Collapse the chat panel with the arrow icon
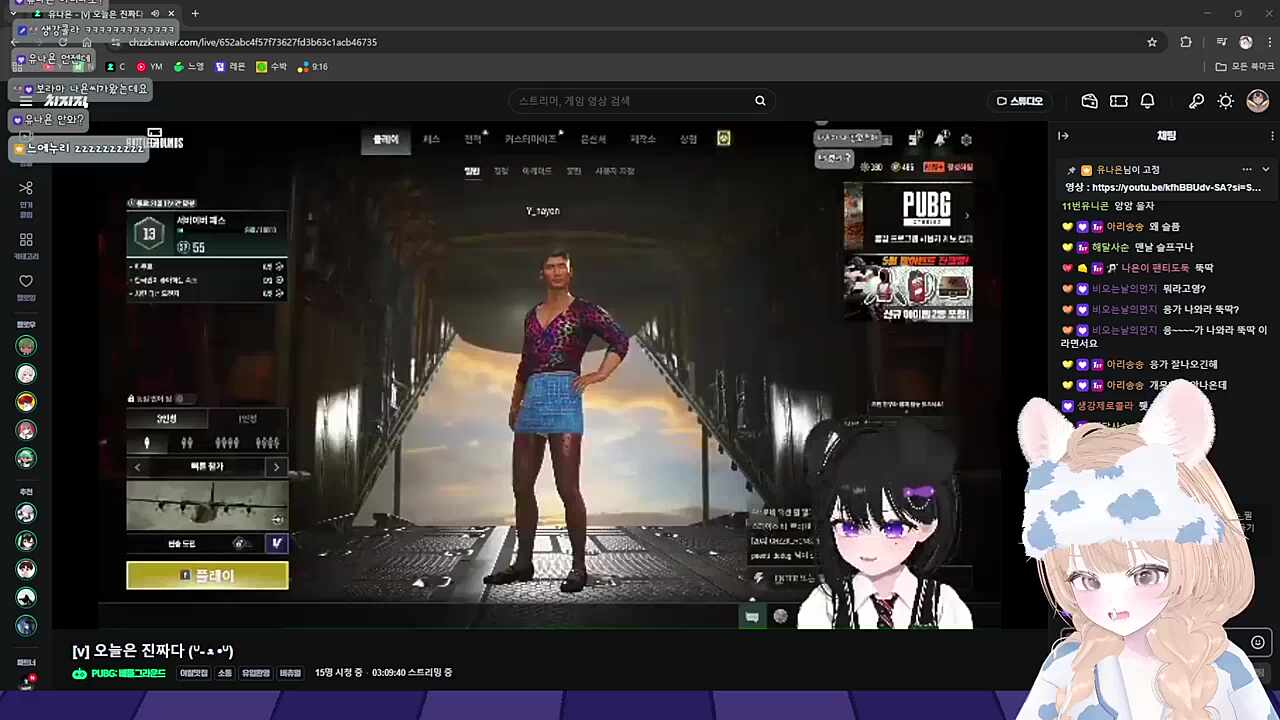The width and height of the screenshot is (1280, 720). (1063, 136)
